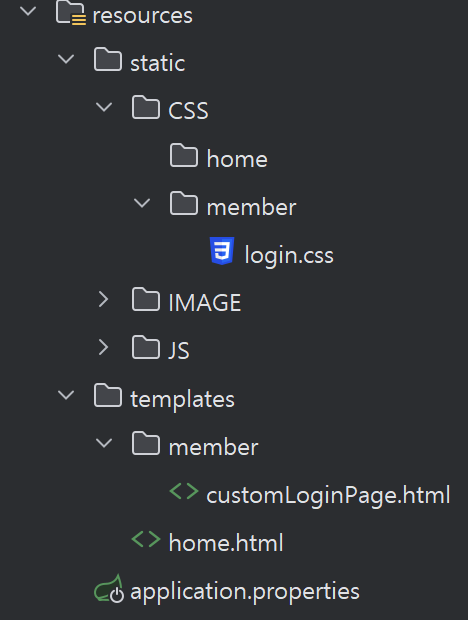468x620 pixels.
Task: Collapse the member folder under templates
Action: (104, 443)
